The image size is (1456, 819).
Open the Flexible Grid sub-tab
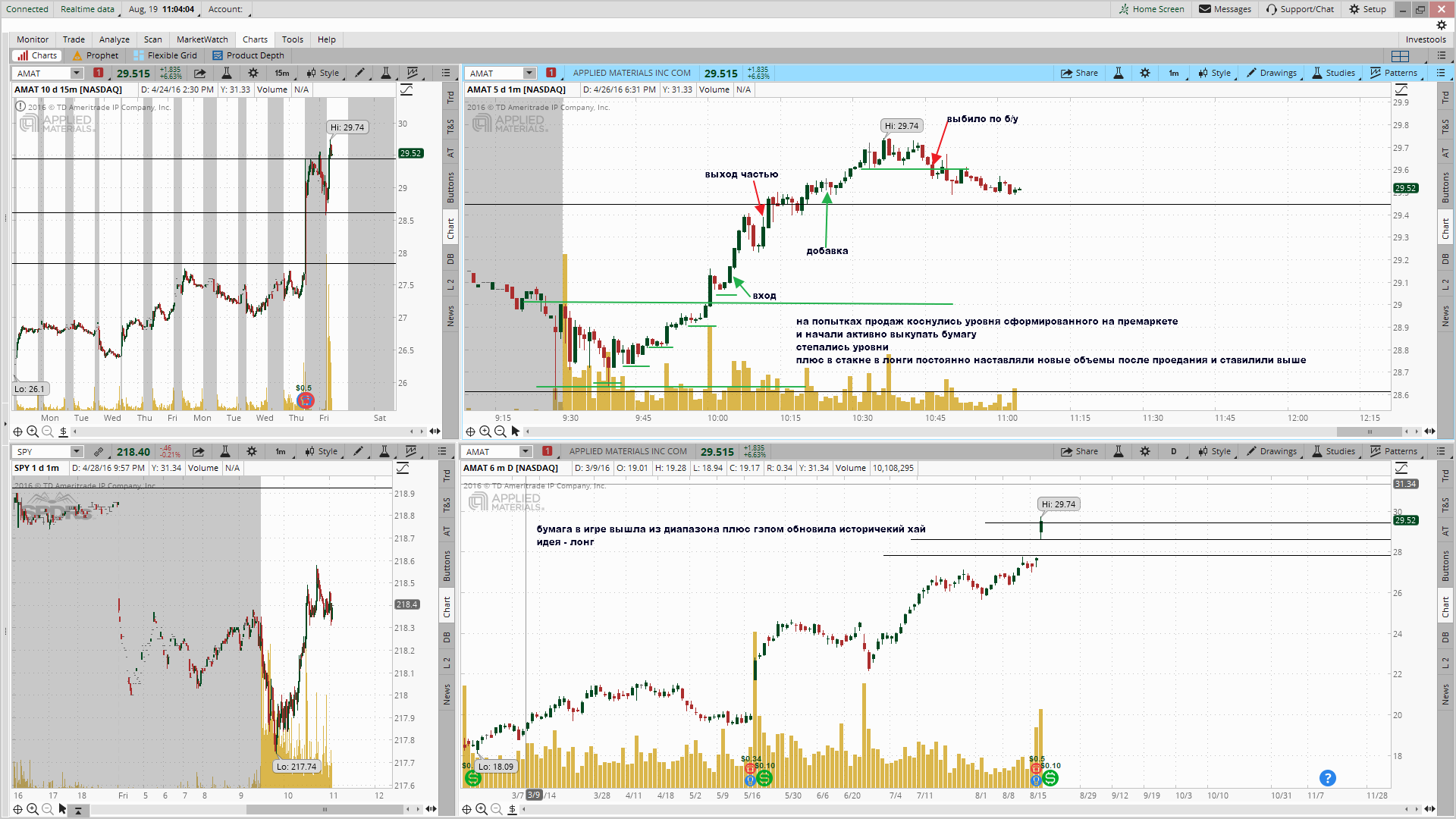(x=165, y=55)
